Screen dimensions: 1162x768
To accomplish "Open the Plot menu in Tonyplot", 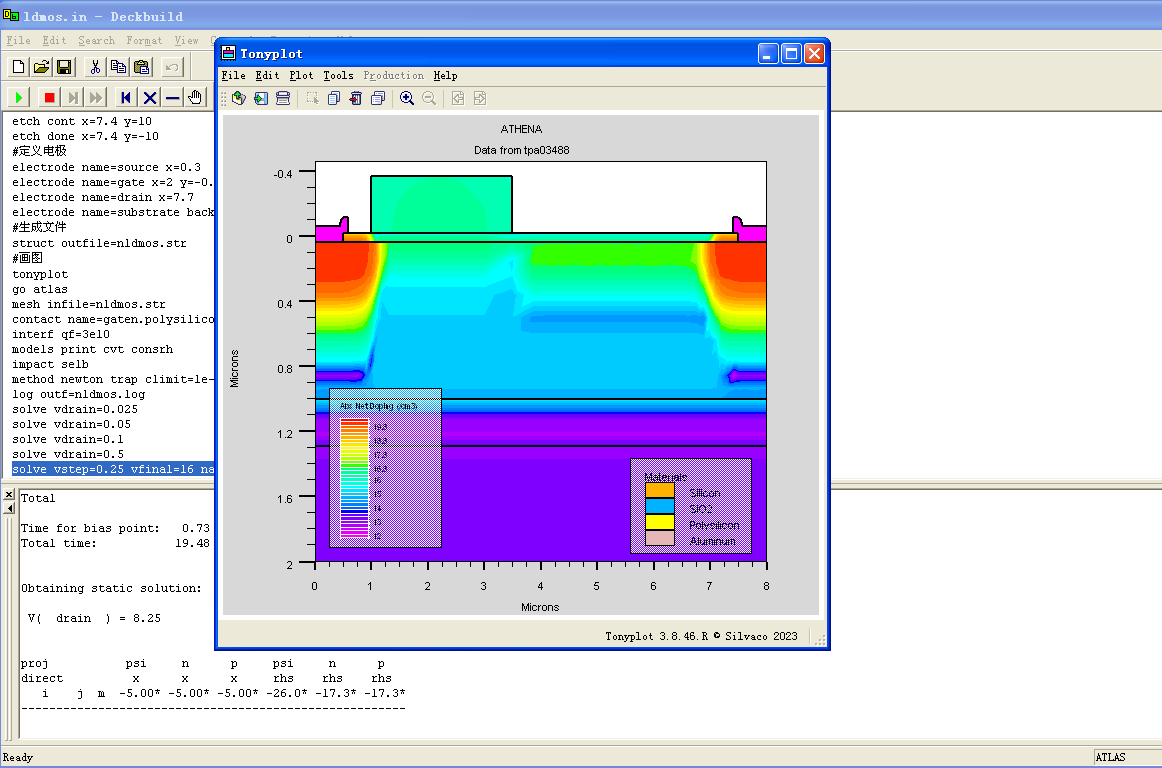I will click(x=300, y=75).
